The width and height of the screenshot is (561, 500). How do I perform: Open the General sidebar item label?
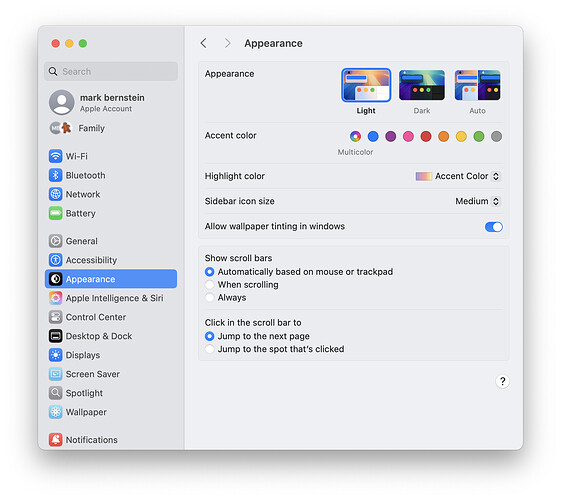tap(82, 241)
